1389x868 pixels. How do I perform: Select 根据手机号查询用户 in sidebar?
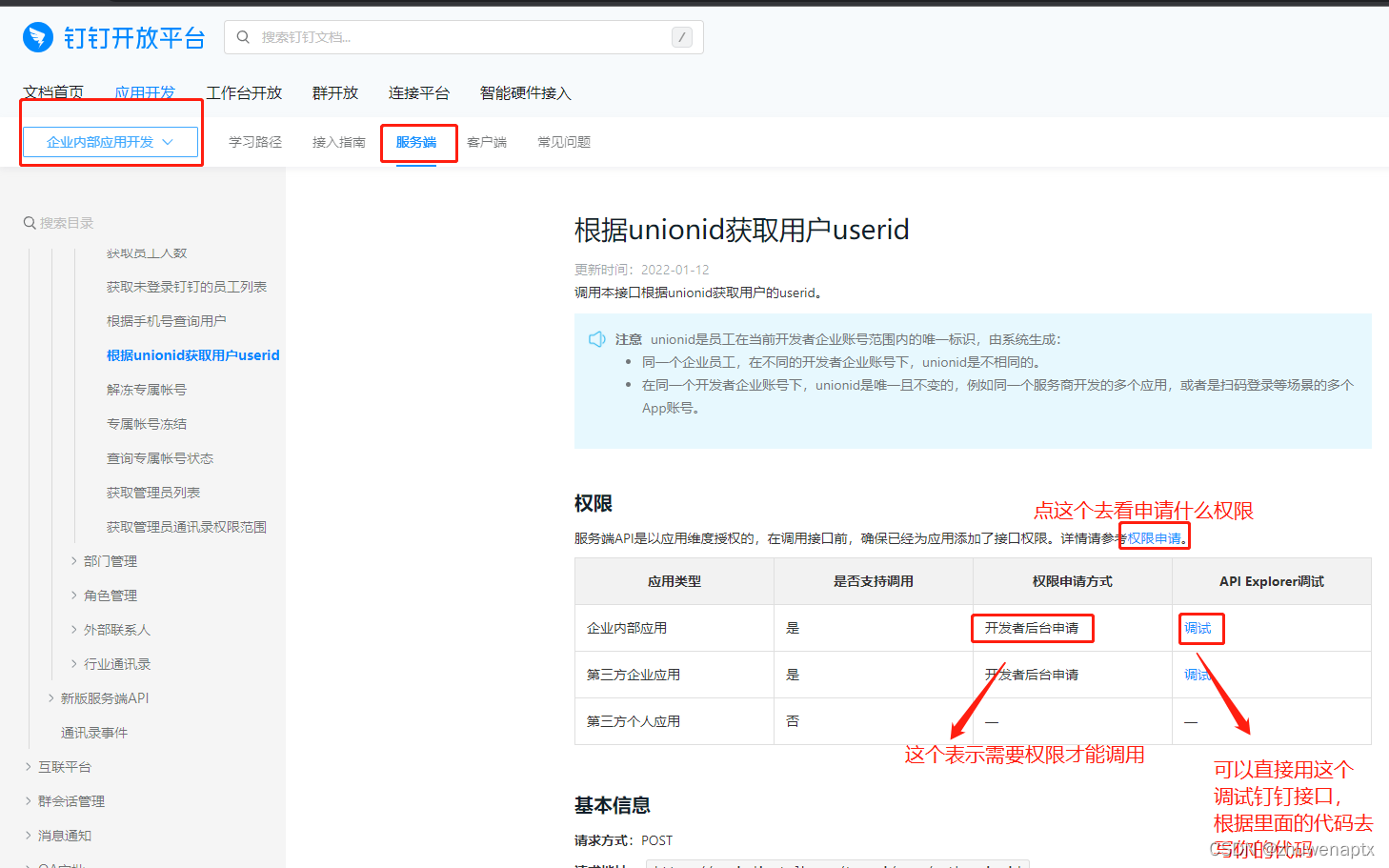167,321
